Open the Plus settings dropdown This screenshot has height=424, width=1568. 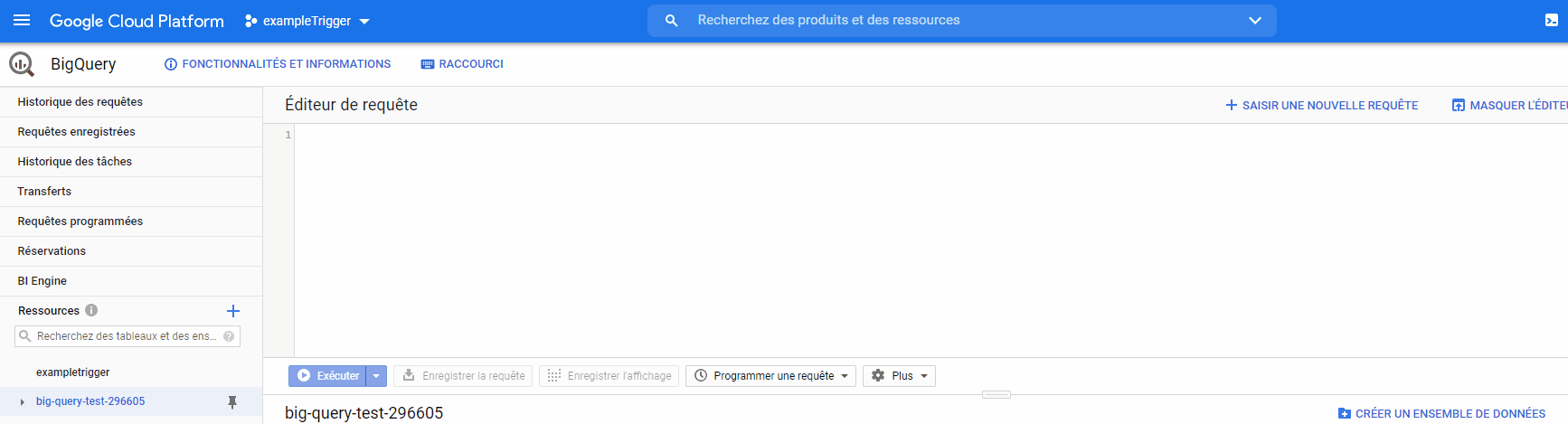pos(899,376)
